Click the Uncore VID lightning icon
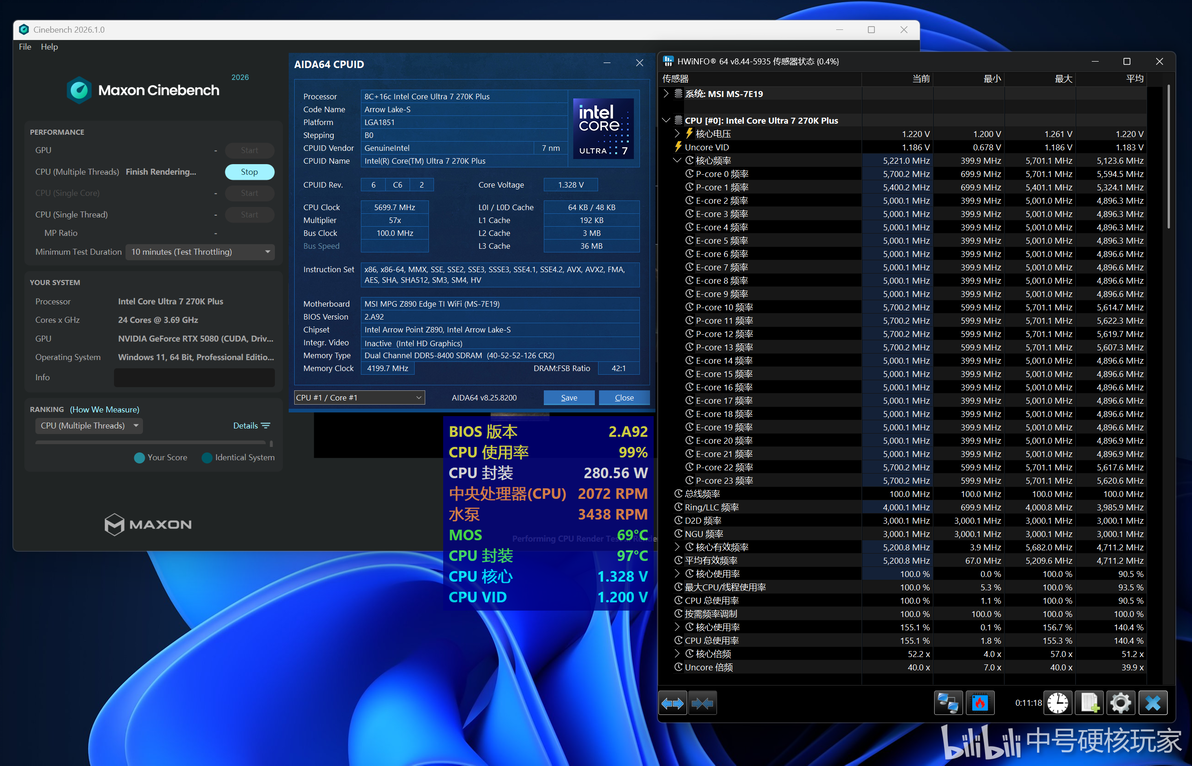The width and height of the screenshot is (1192, 766). (x=678, y=147)
